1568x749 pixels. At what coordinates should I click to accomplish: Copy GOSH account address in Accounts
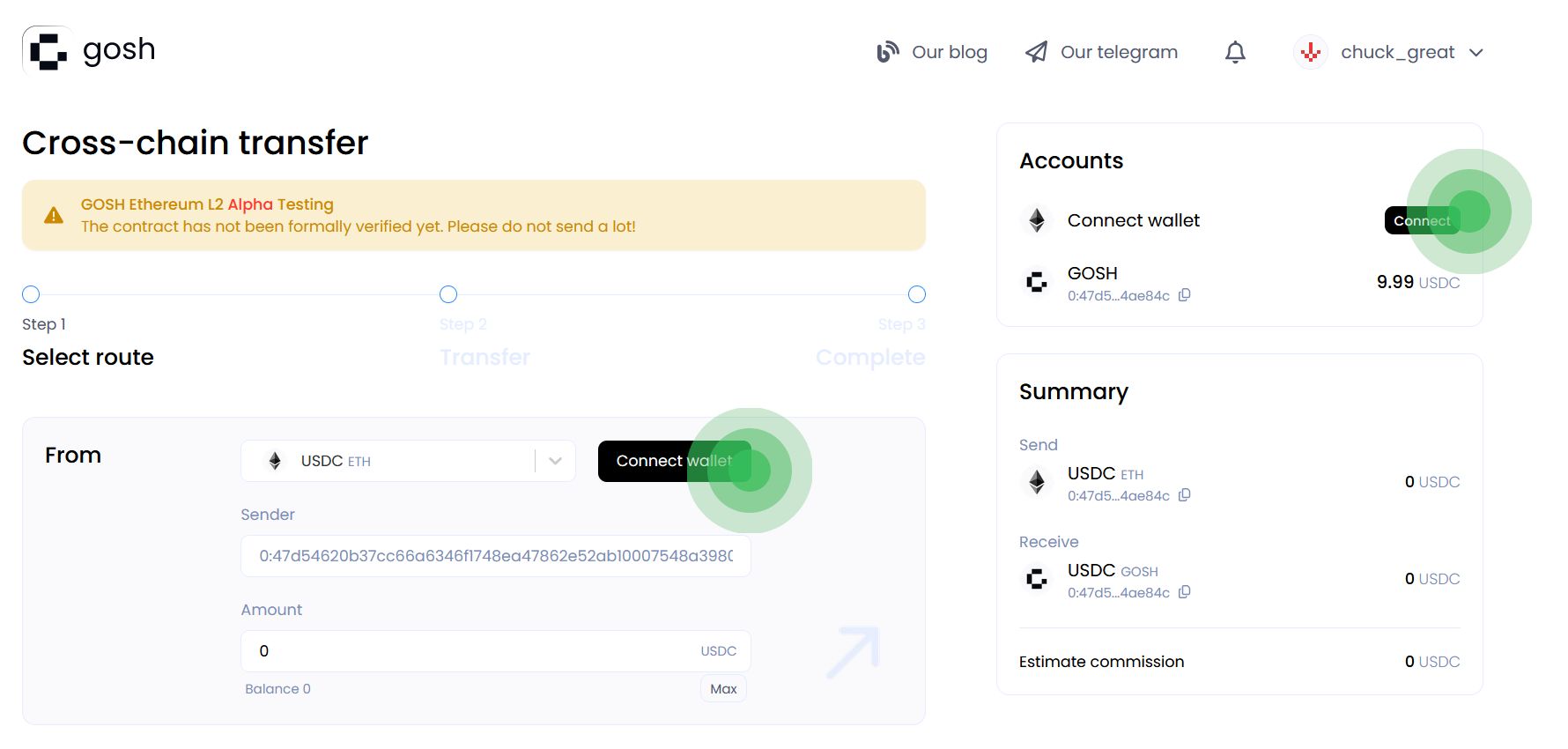pos(1185,295)
